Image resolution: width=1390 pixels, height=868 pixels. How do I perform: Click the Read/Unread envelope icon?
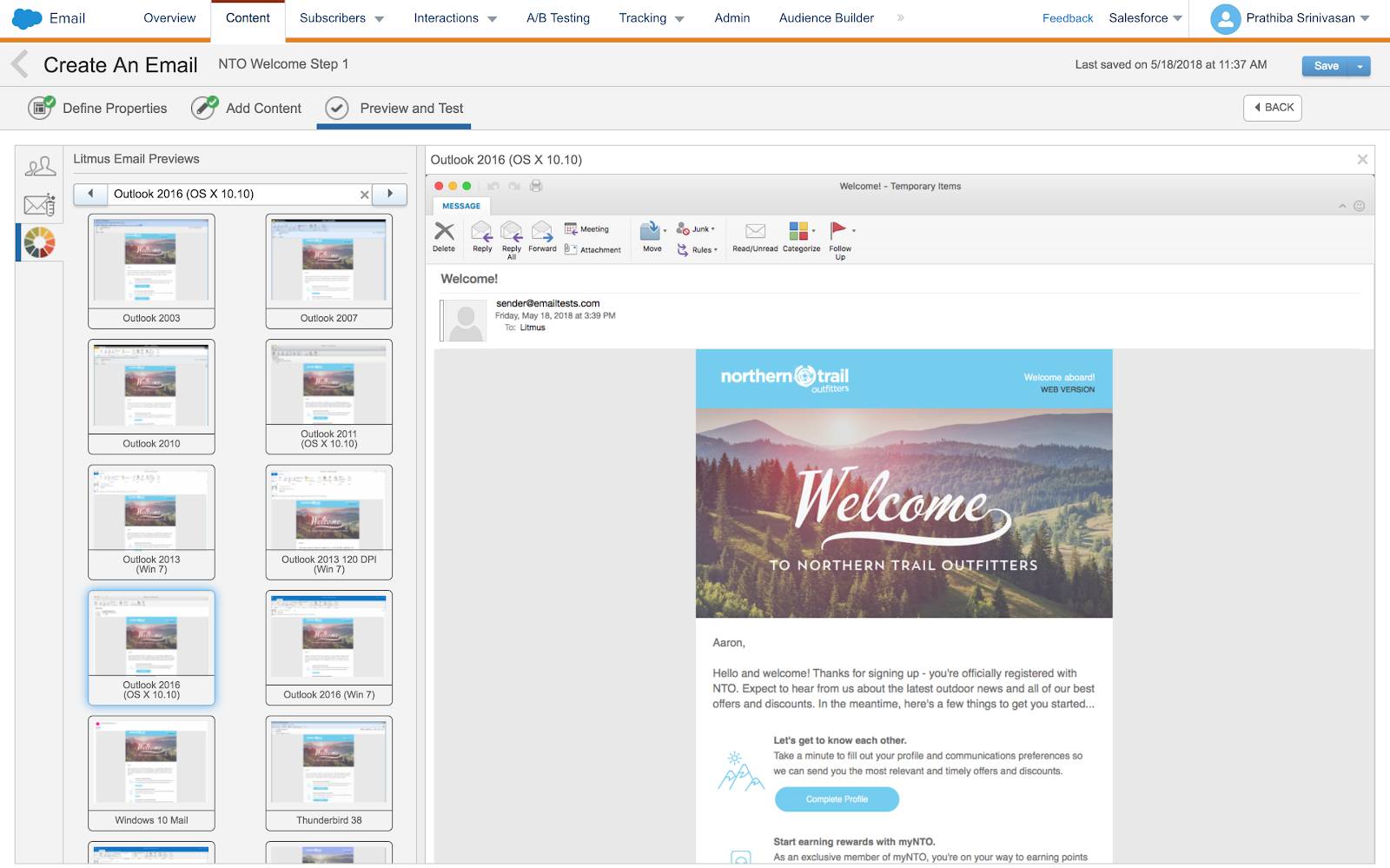click(755, 231)
